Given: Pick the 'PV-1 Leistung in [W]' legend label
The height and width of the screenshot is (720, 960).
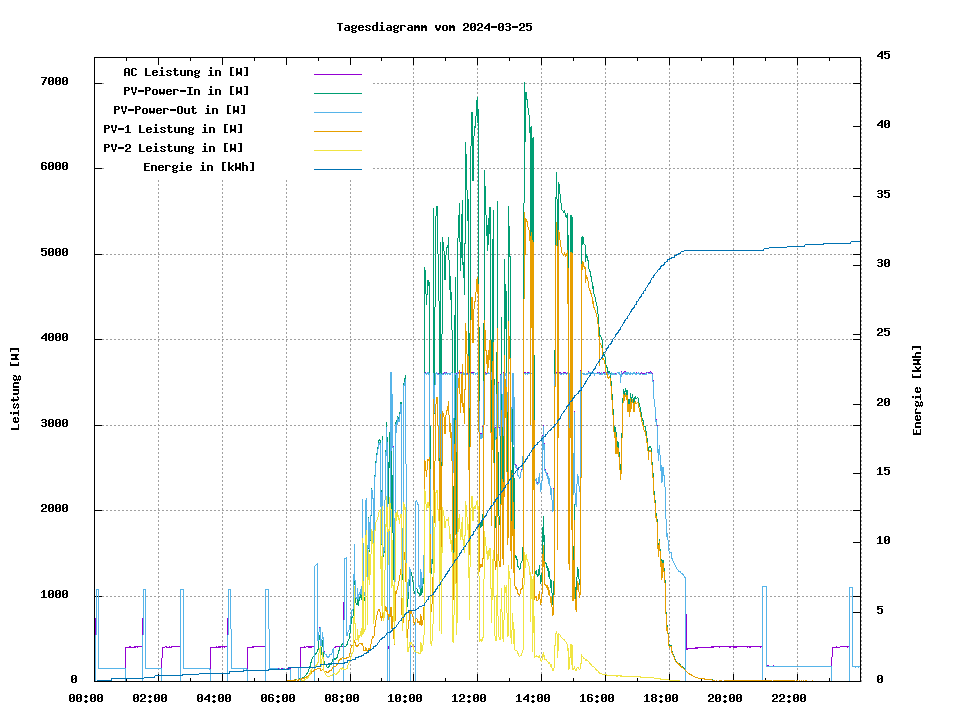Looking at the screenshot, I should [x=173, y=129].
